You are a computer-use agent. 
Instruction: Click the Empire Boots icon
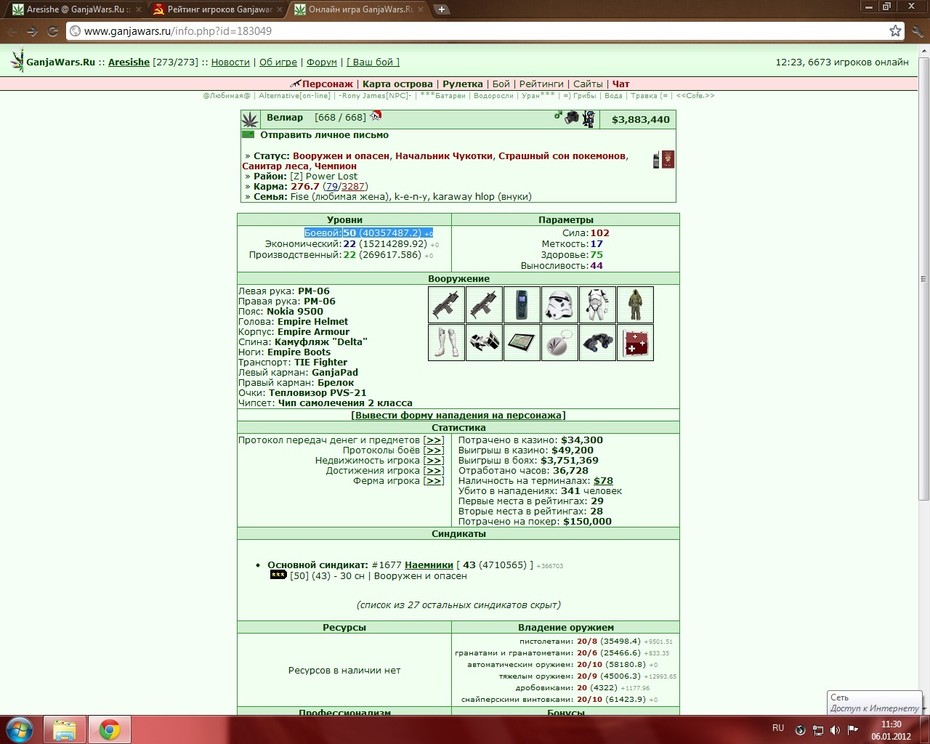point(446,342)
